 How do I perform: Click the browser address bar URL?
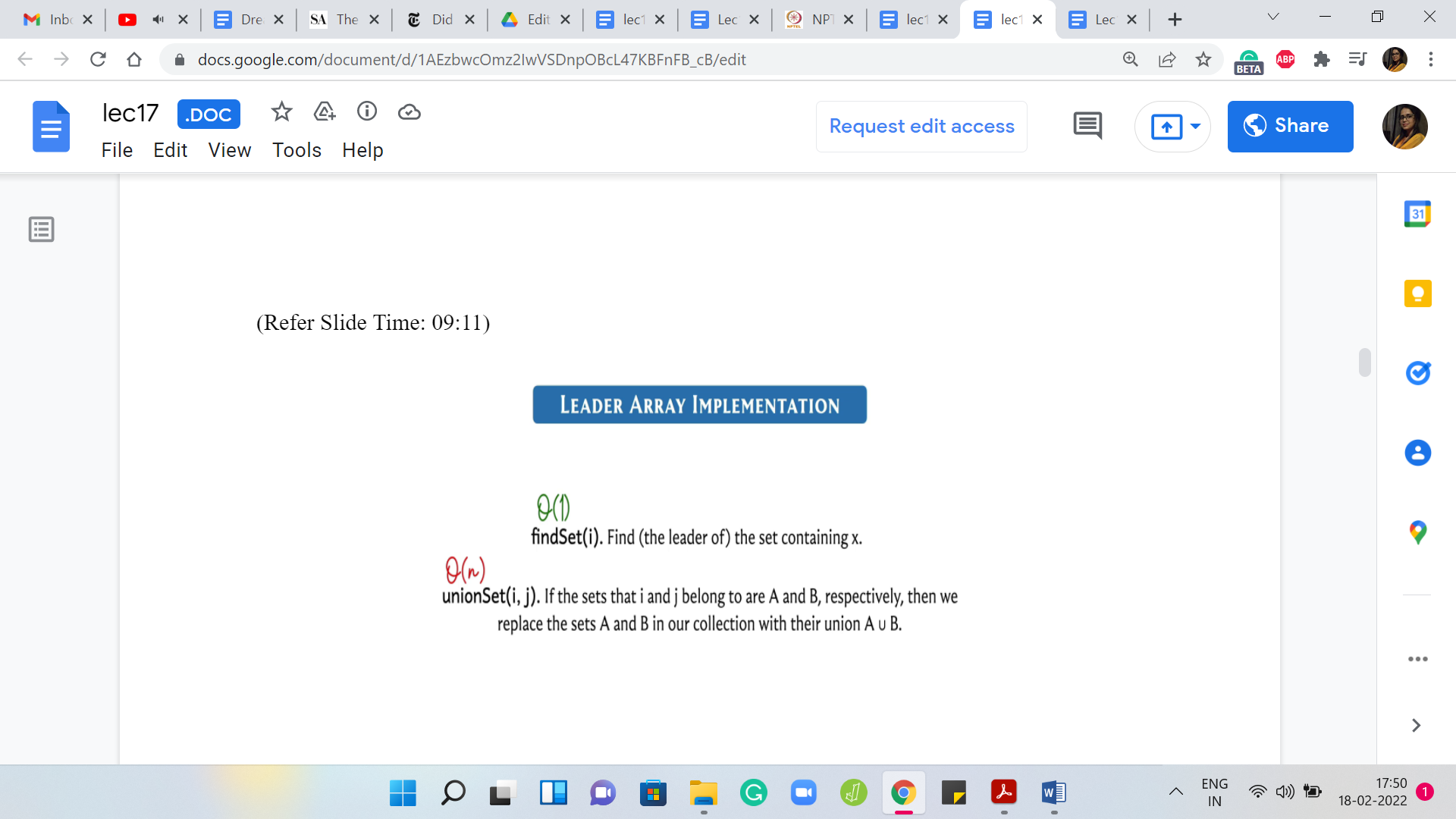pos(471,60)
